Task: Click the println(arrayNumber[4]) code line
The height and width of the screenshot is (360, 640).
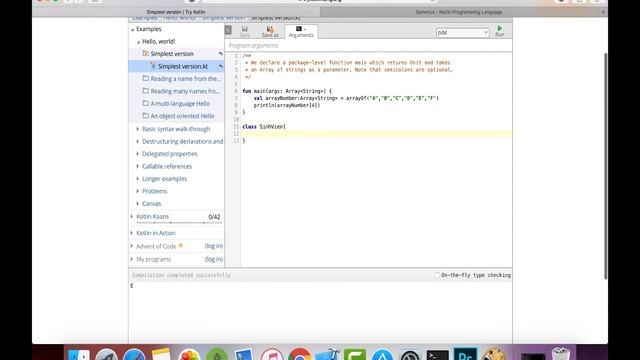Action: point(287,105)
